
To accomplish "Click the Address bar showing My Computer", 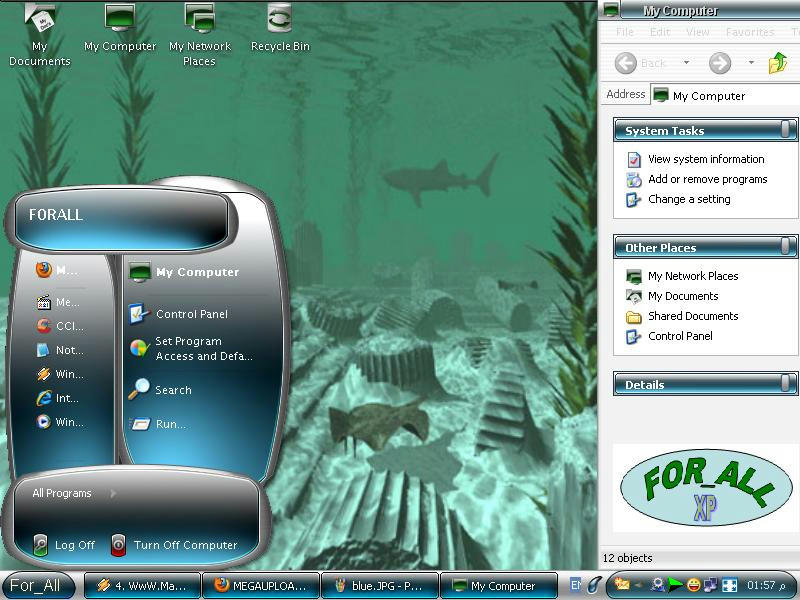I will click(726, 95).
